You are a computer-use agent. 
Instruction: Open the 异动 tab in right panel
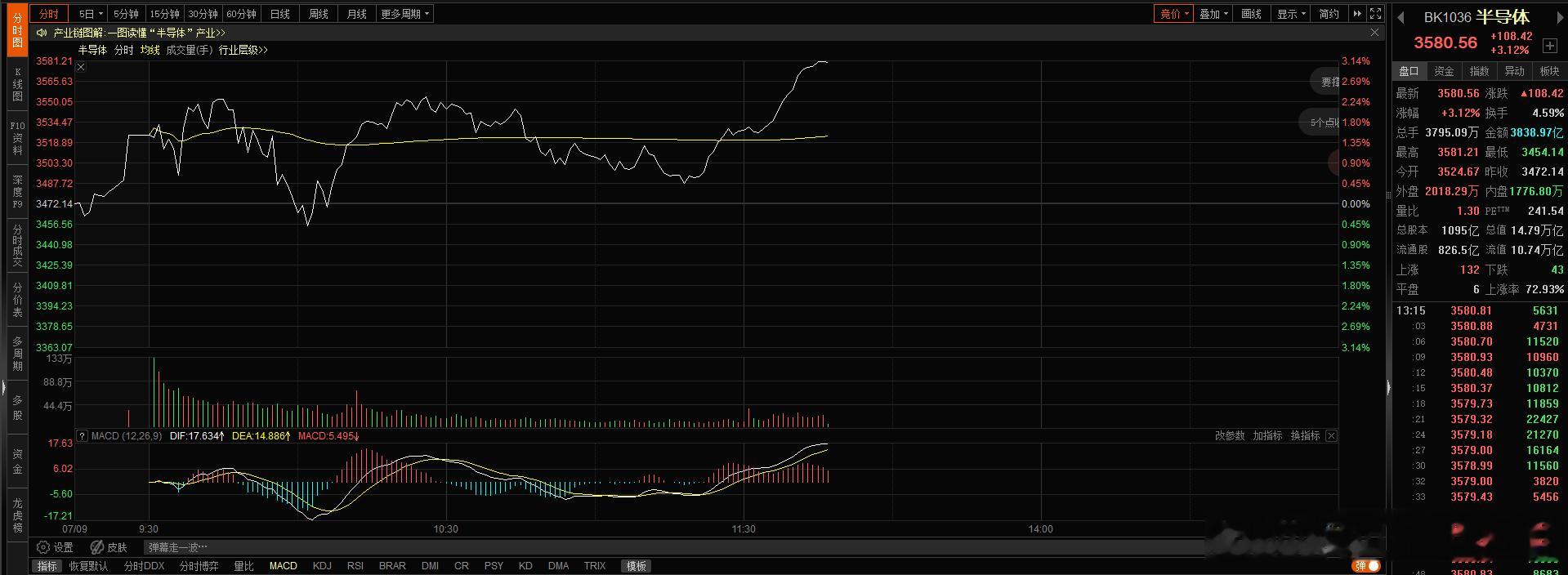1515,71
